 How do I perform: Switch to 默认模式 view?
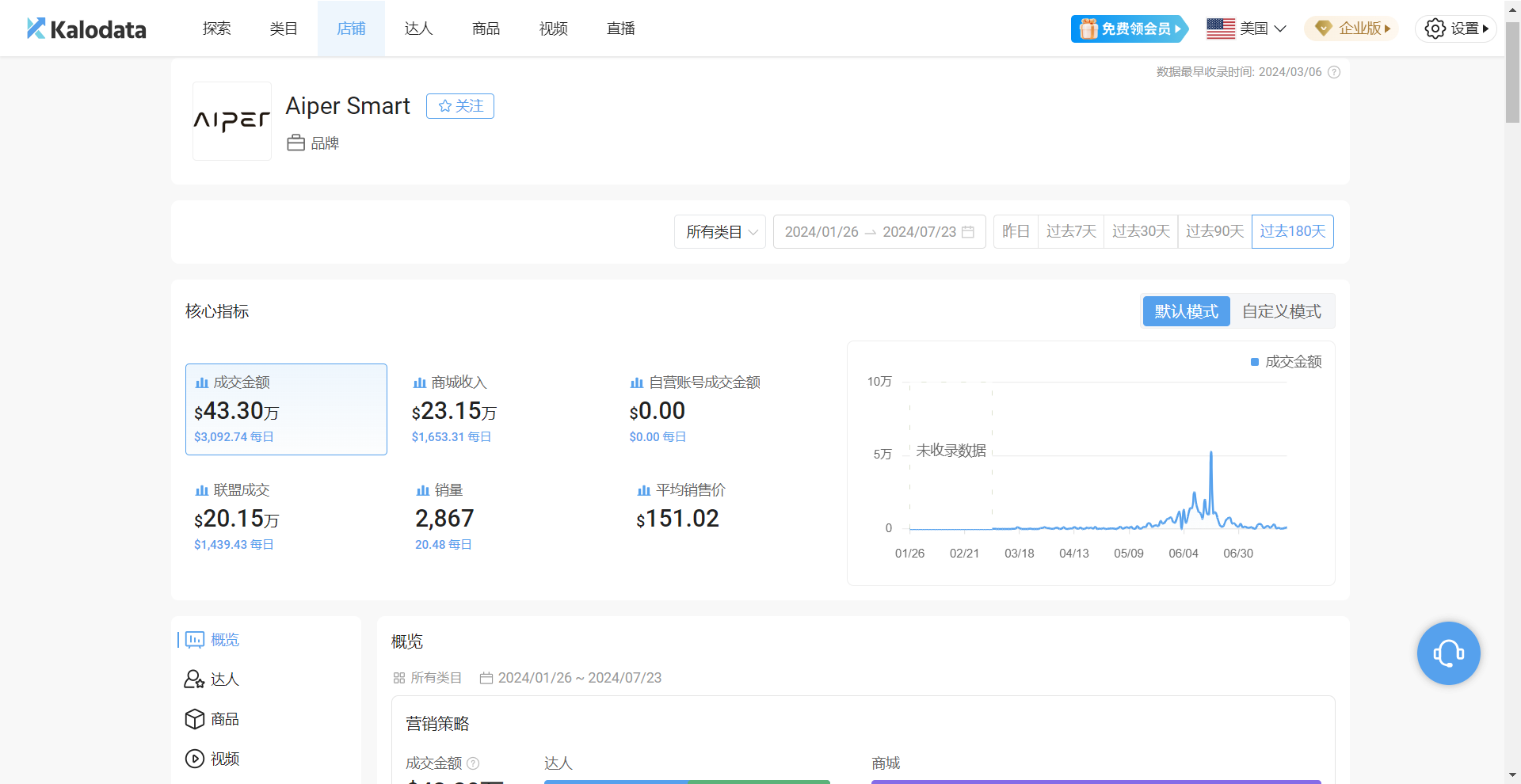click(1186, 311)
